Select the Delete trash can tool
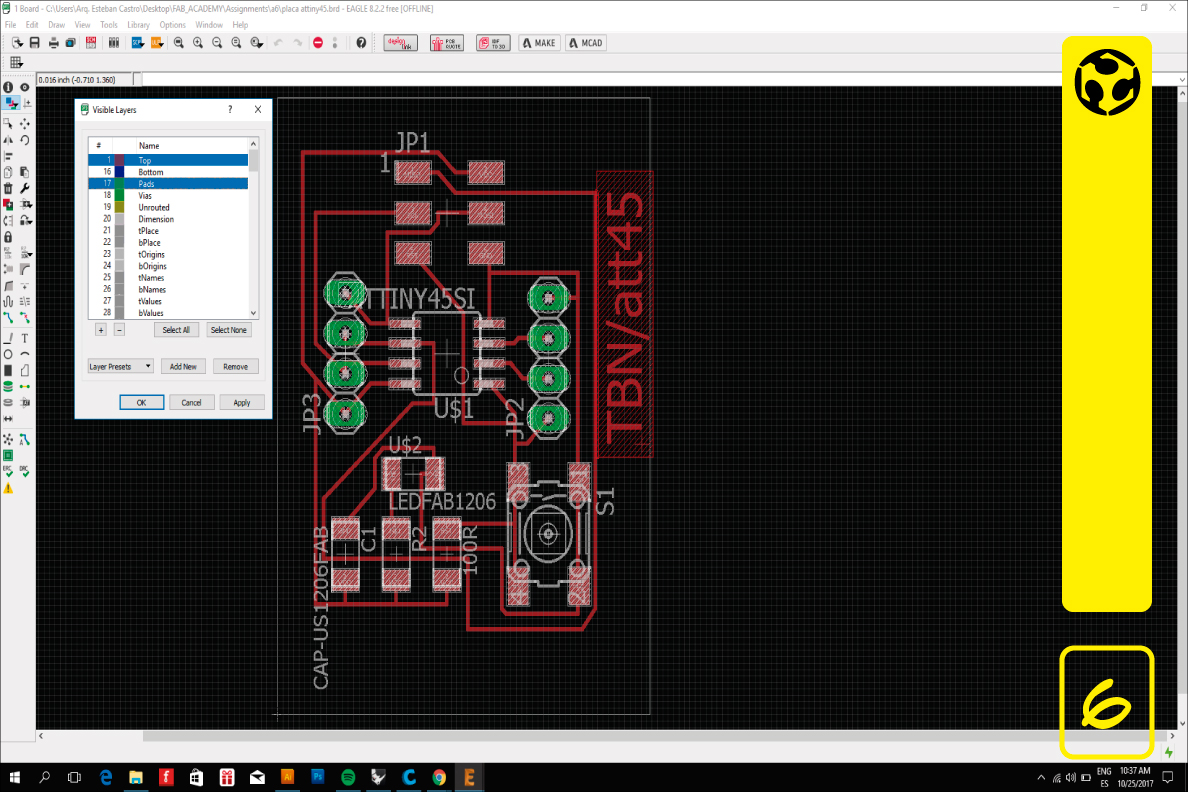1188x792 pixels. [x=8, y=188]
